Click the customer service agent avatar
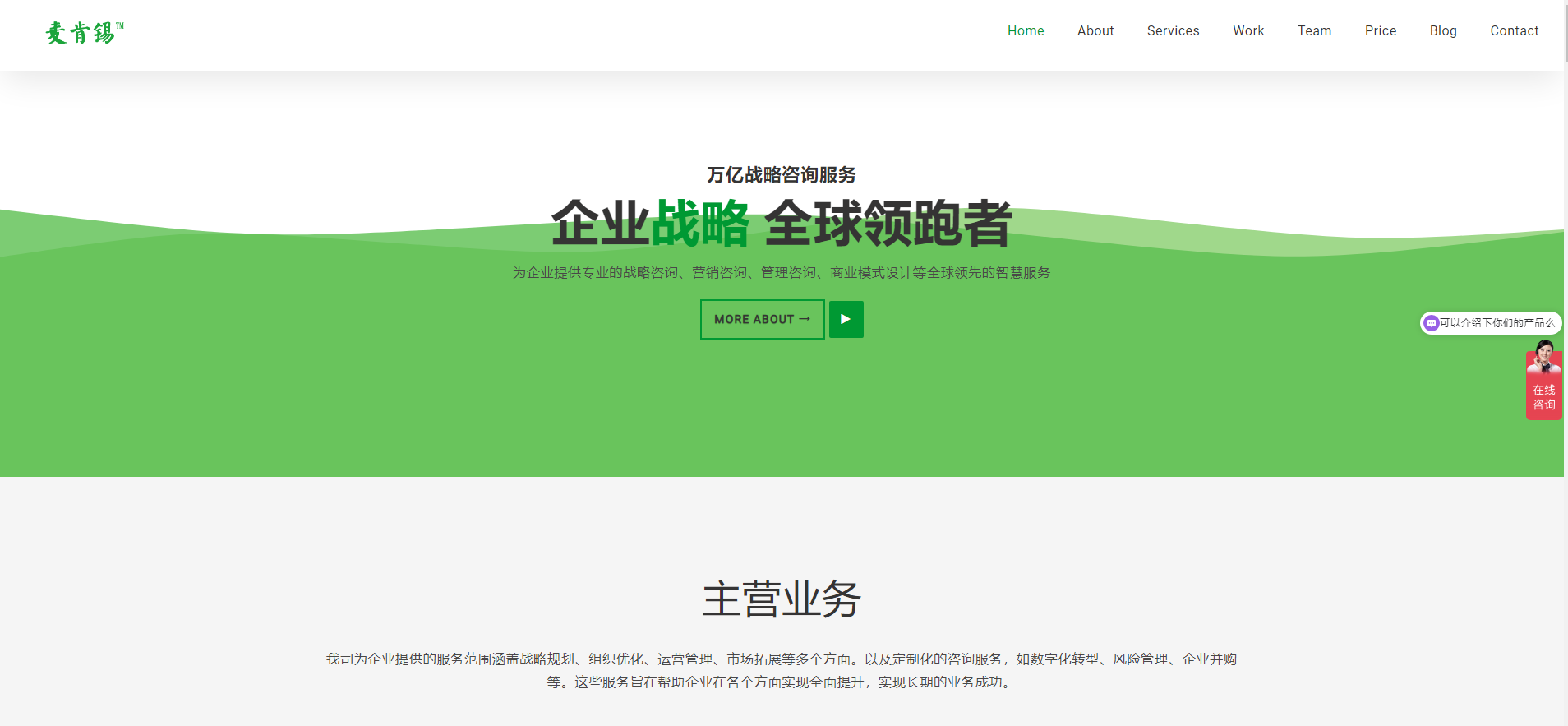The height and width of the screenshot is (726, 1568). pyautogui.click(x=1544, y=356)
